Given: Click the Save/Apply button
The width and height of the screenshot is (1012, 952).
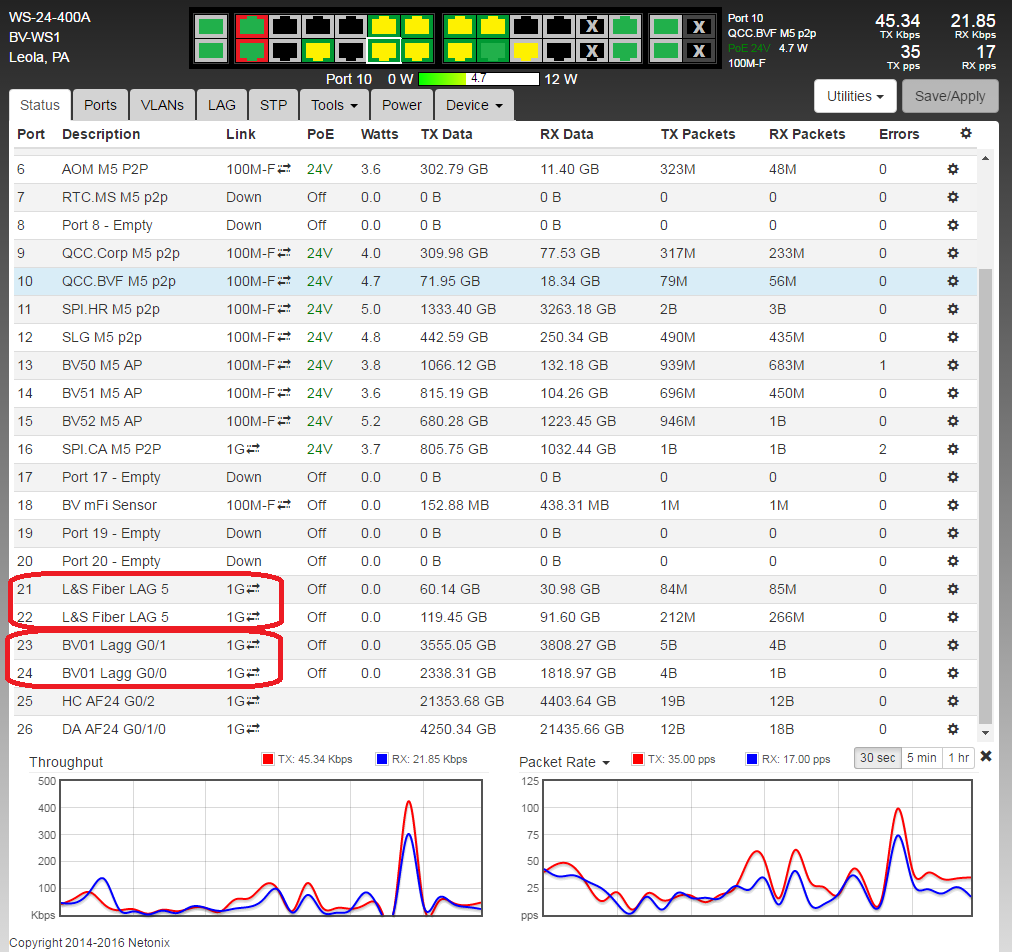Looking at the screenshot, I should pyautogui.click(x=950, y=97).
